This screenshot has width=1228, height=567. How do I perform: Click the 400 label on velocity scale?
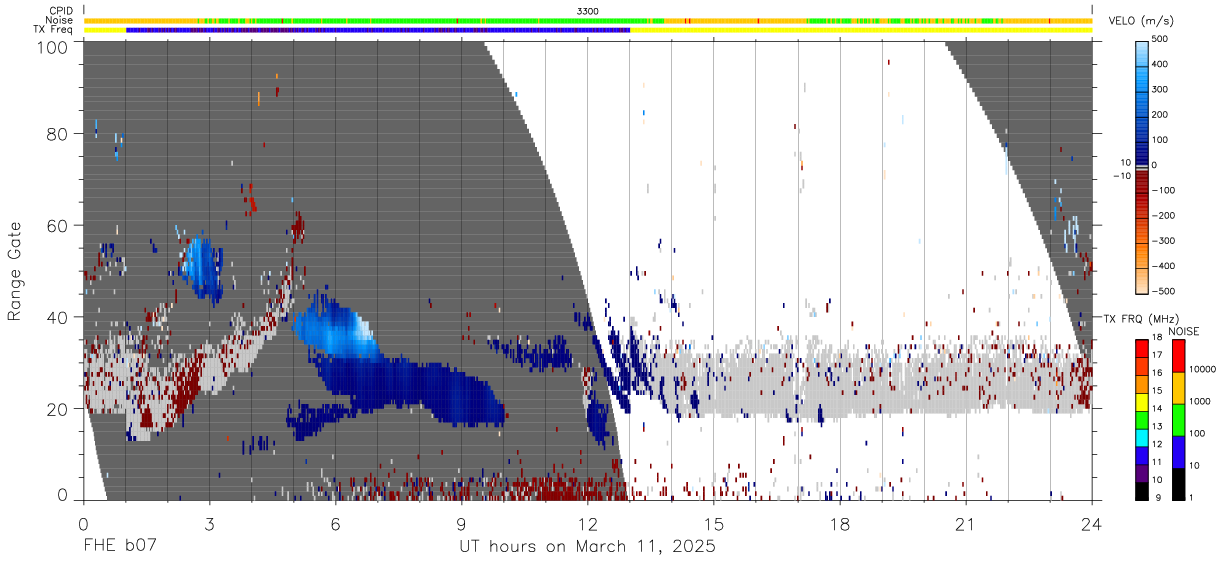(x=1160, y=64)
